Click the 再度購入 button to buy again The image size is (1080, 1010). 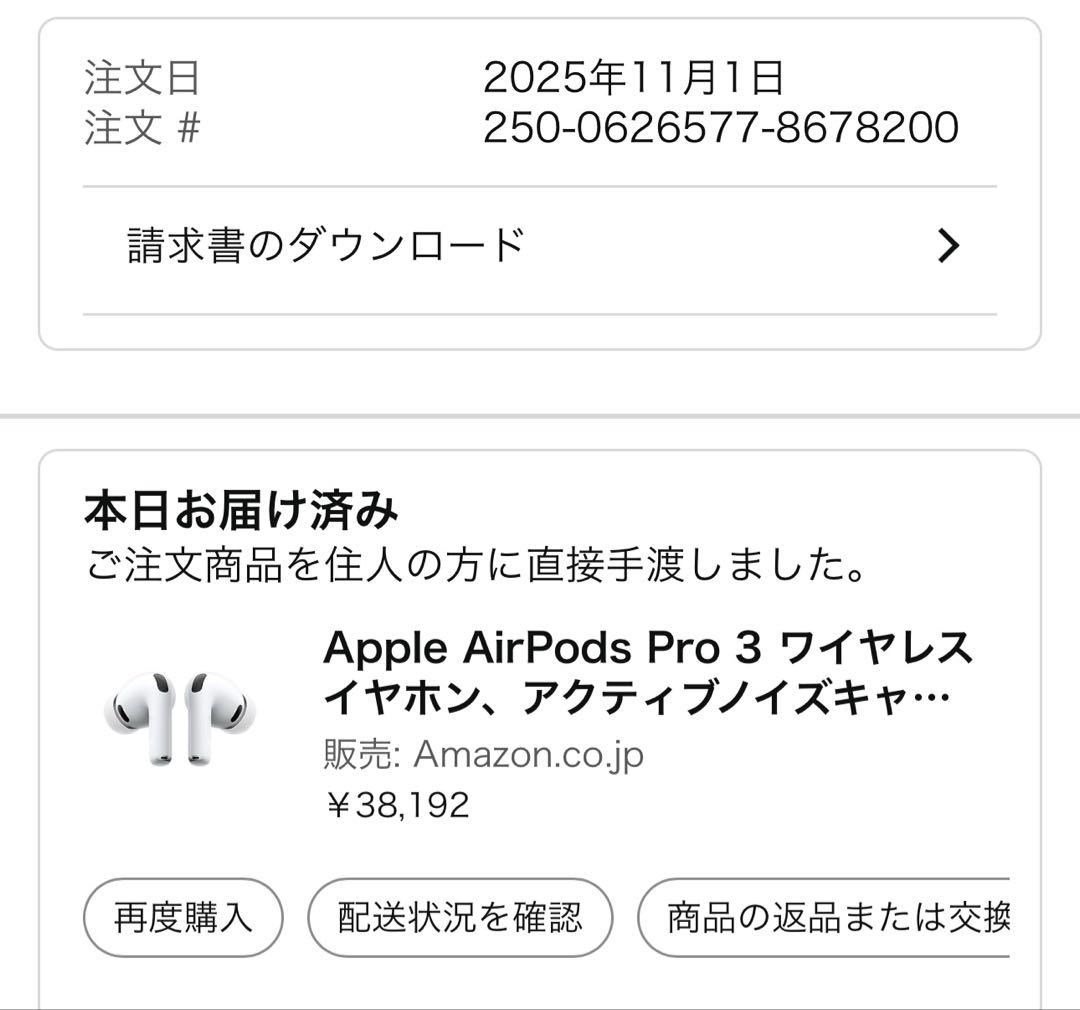[x=180, y=915]
